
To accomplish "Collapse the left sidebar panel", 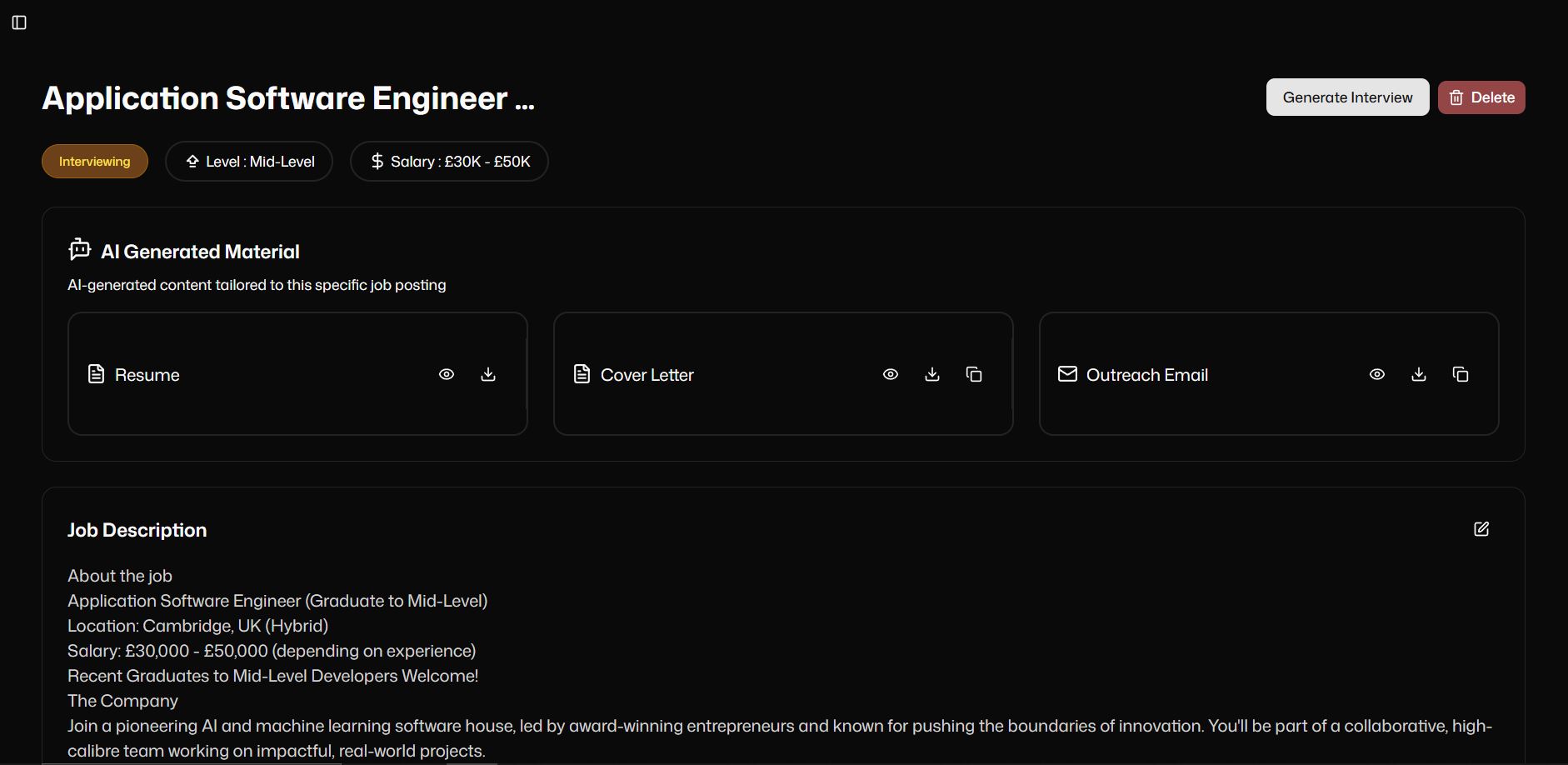I will [20, 22].
